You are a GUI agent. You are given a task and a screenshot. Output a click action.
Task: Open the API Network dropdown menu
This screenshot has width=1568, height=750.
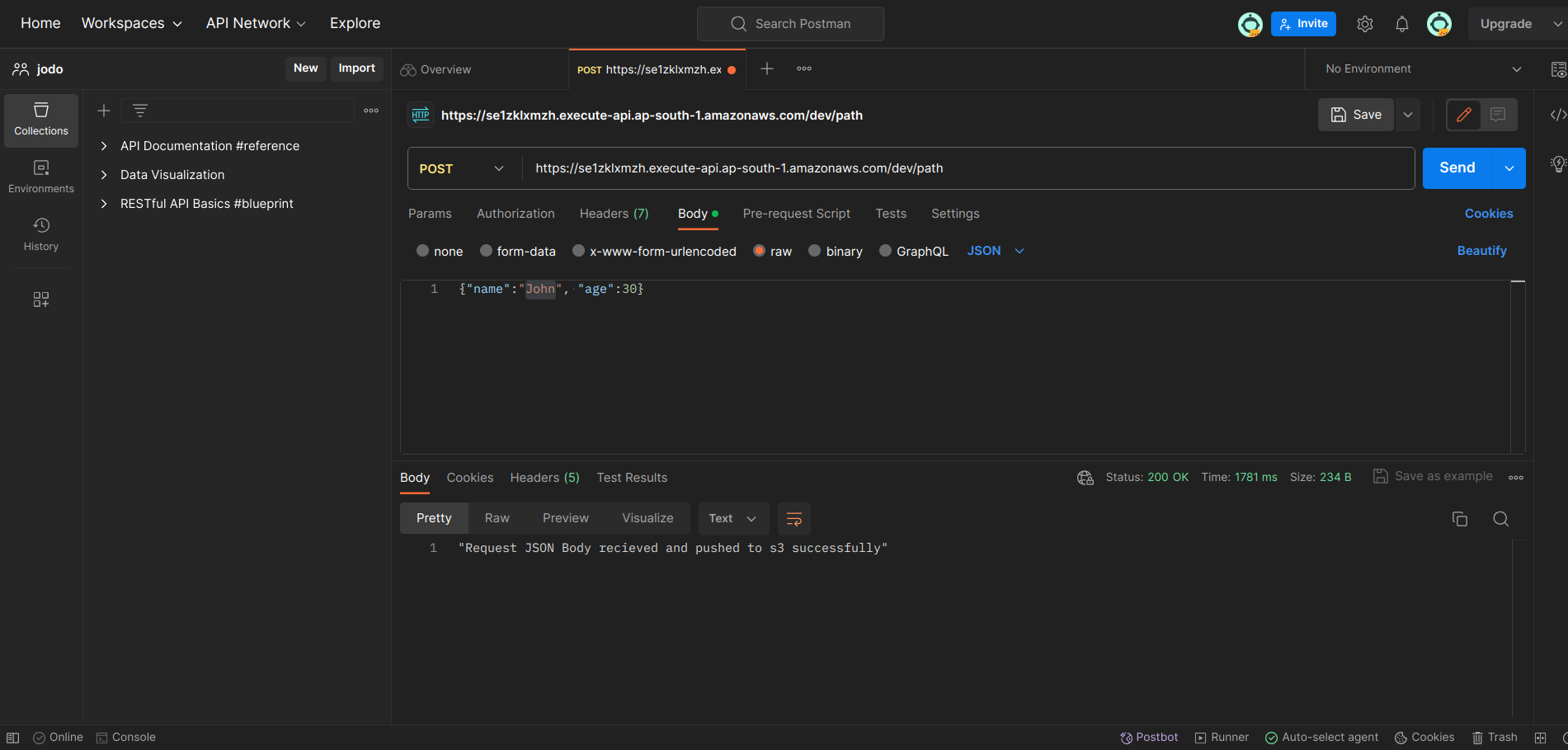coord(256,23)
